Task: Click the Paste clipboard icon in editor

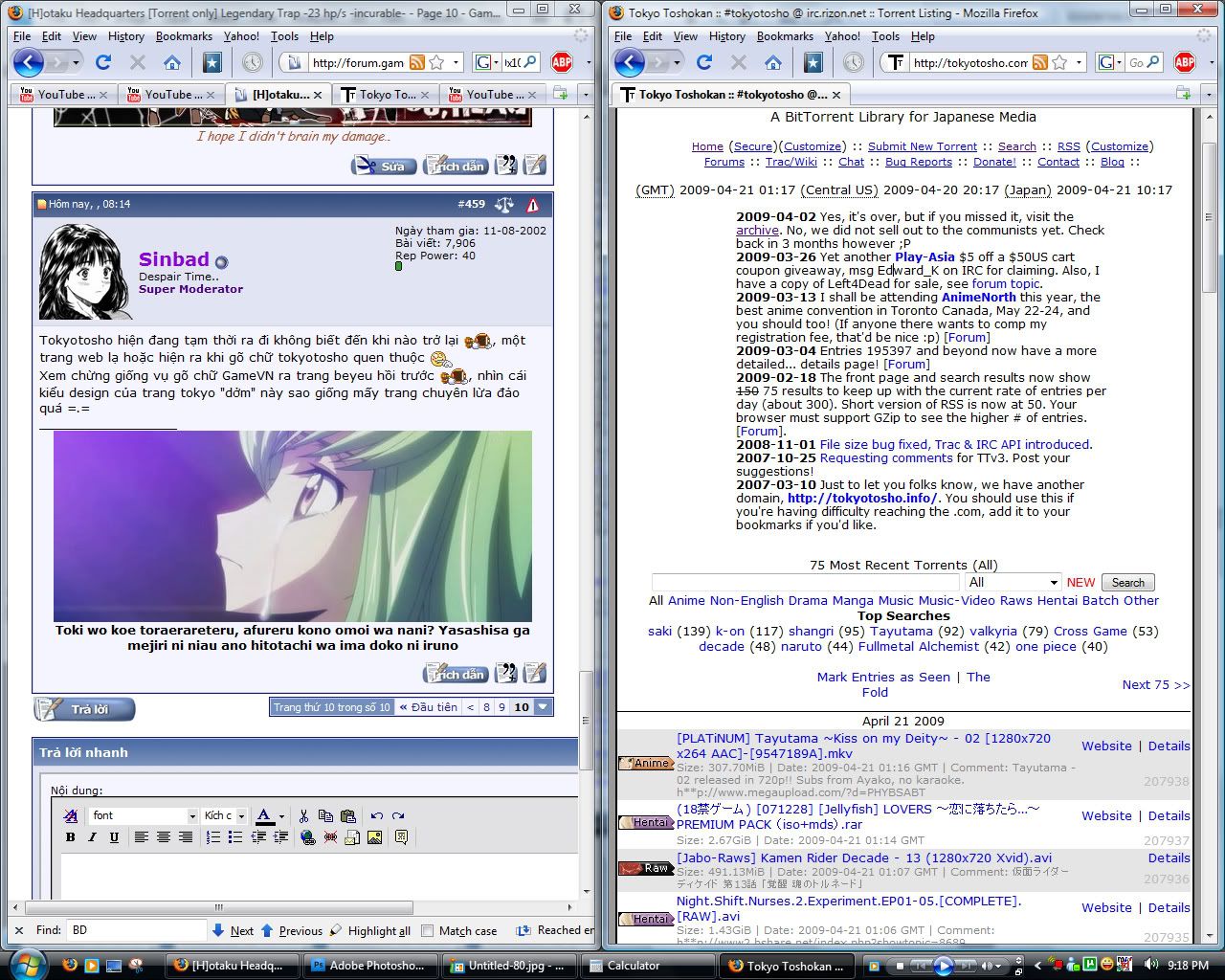Action: pyautogui.click(x=348, y=815)
